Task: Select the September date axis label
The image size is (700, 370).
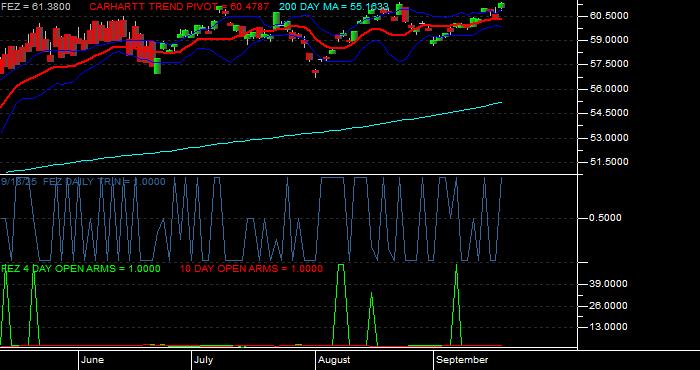Action: click(x=462, y=360)
